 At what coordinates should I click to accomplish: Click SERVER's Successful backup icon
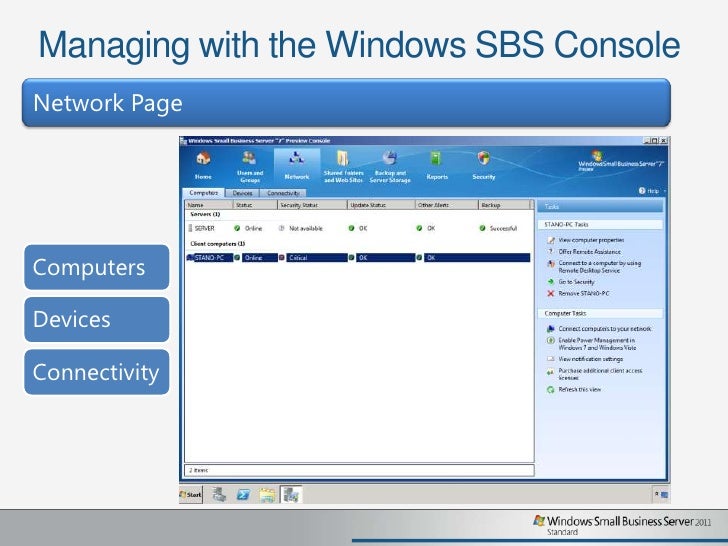tap(482, 228)
